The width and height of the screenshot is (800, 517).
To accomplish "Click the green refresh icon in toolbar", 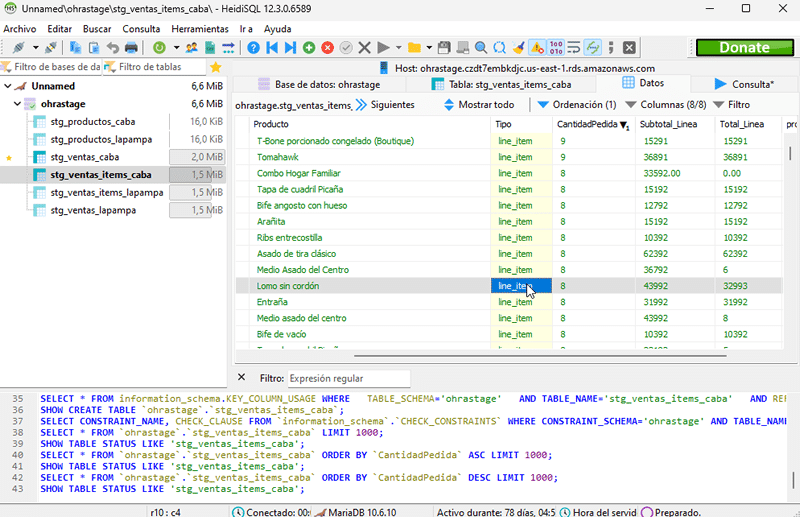I will [x=158, y=47].
